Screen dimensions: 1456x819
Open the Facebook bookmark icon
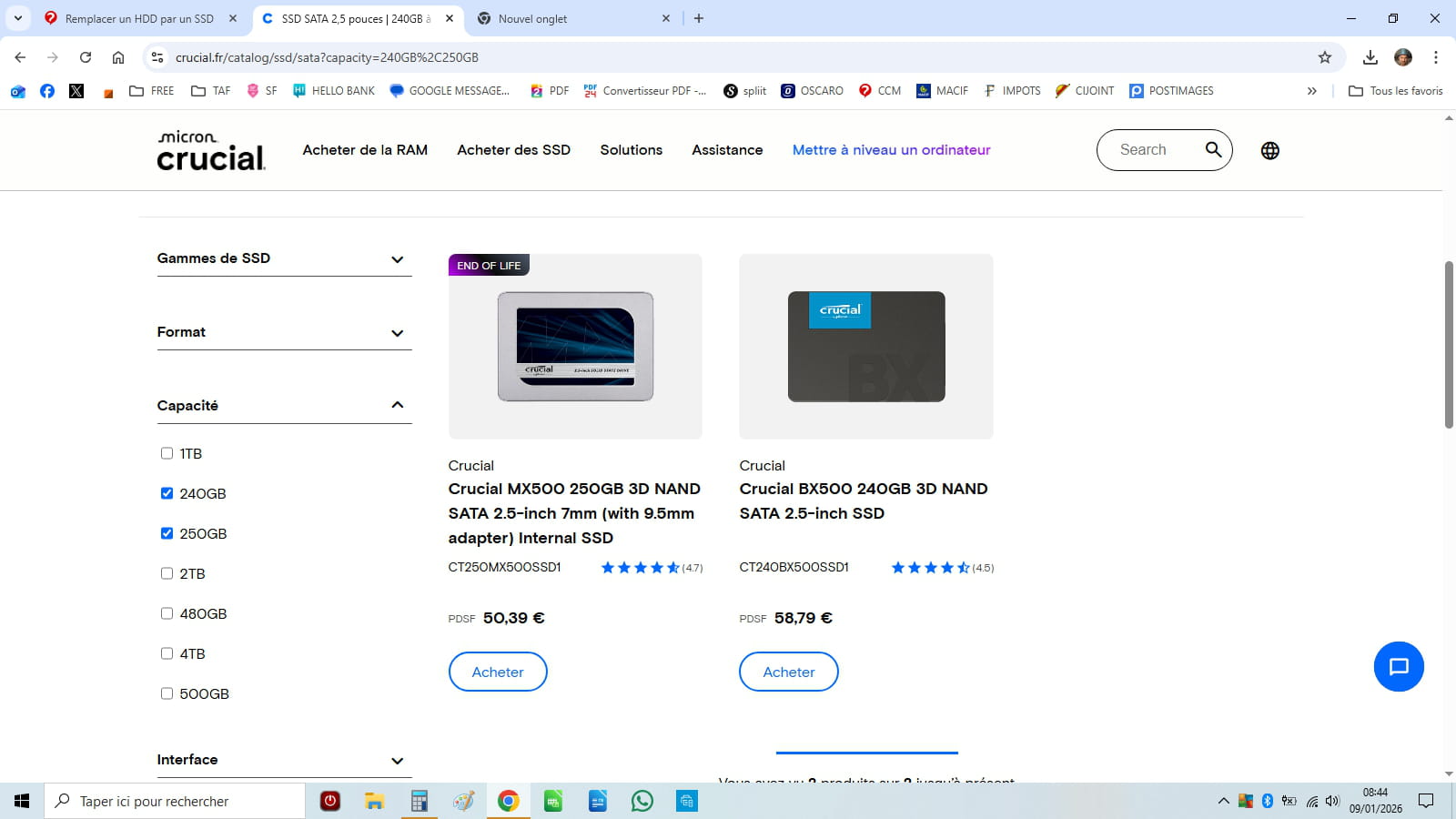tap(47, 91)
